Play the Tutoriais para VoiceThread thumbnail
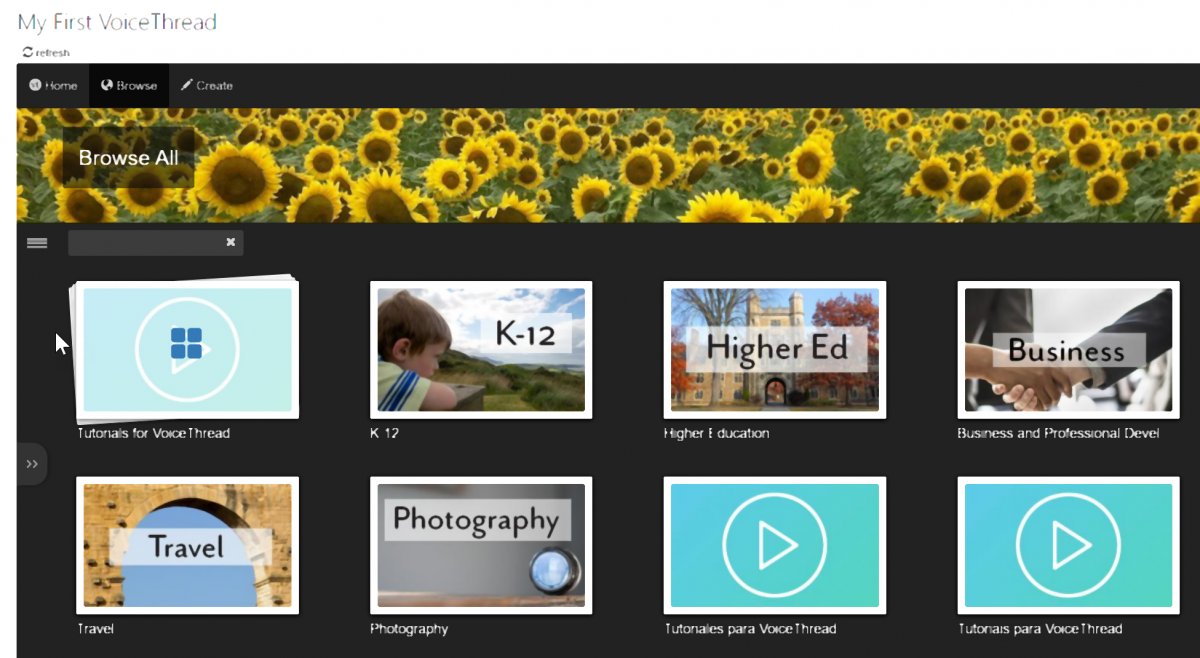1200x658 pixels. click(1068, 545)
